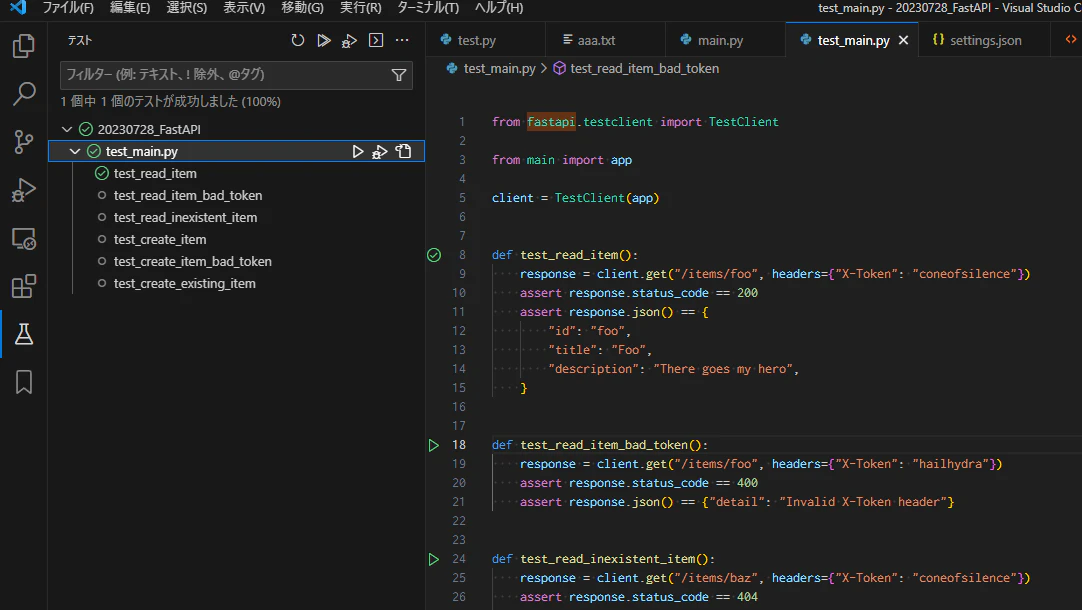Select test_create_item_bad_token in test list
Viewport: 1082px width, 610px height.
coord(192,262)
